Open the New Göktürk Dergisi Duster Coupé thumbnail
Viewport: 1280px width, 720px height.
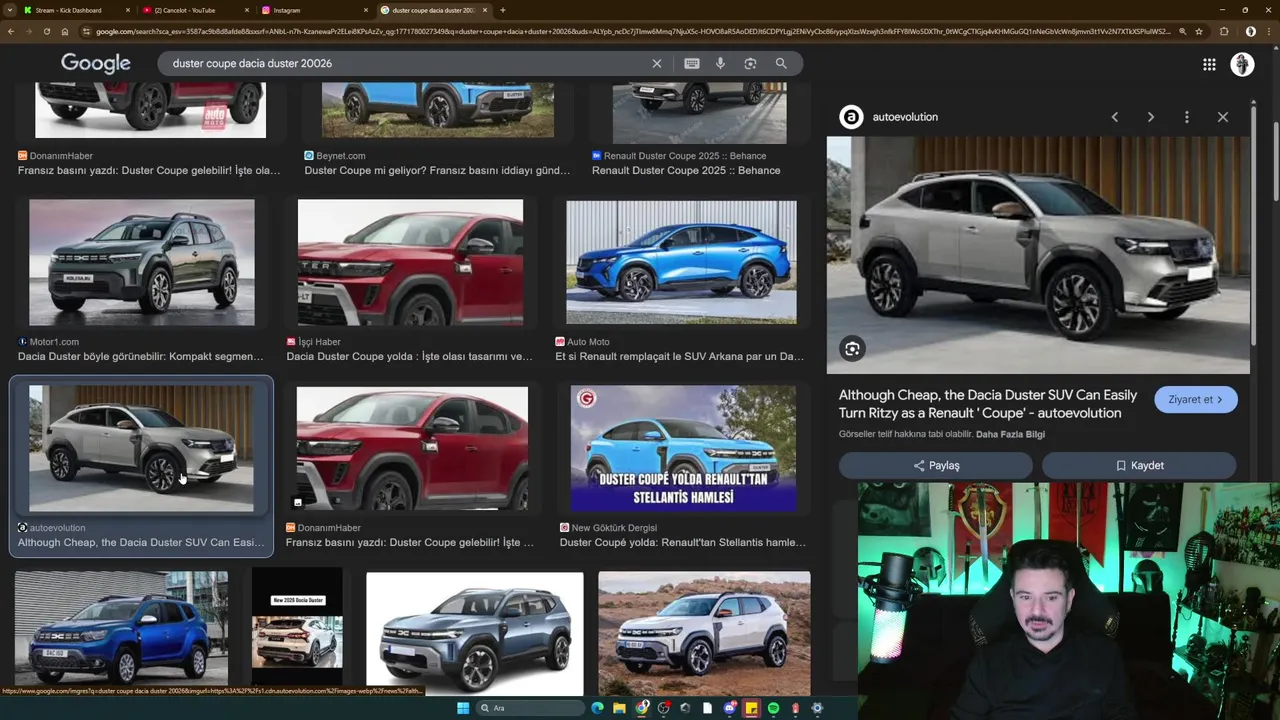click(x=683, y=449)
